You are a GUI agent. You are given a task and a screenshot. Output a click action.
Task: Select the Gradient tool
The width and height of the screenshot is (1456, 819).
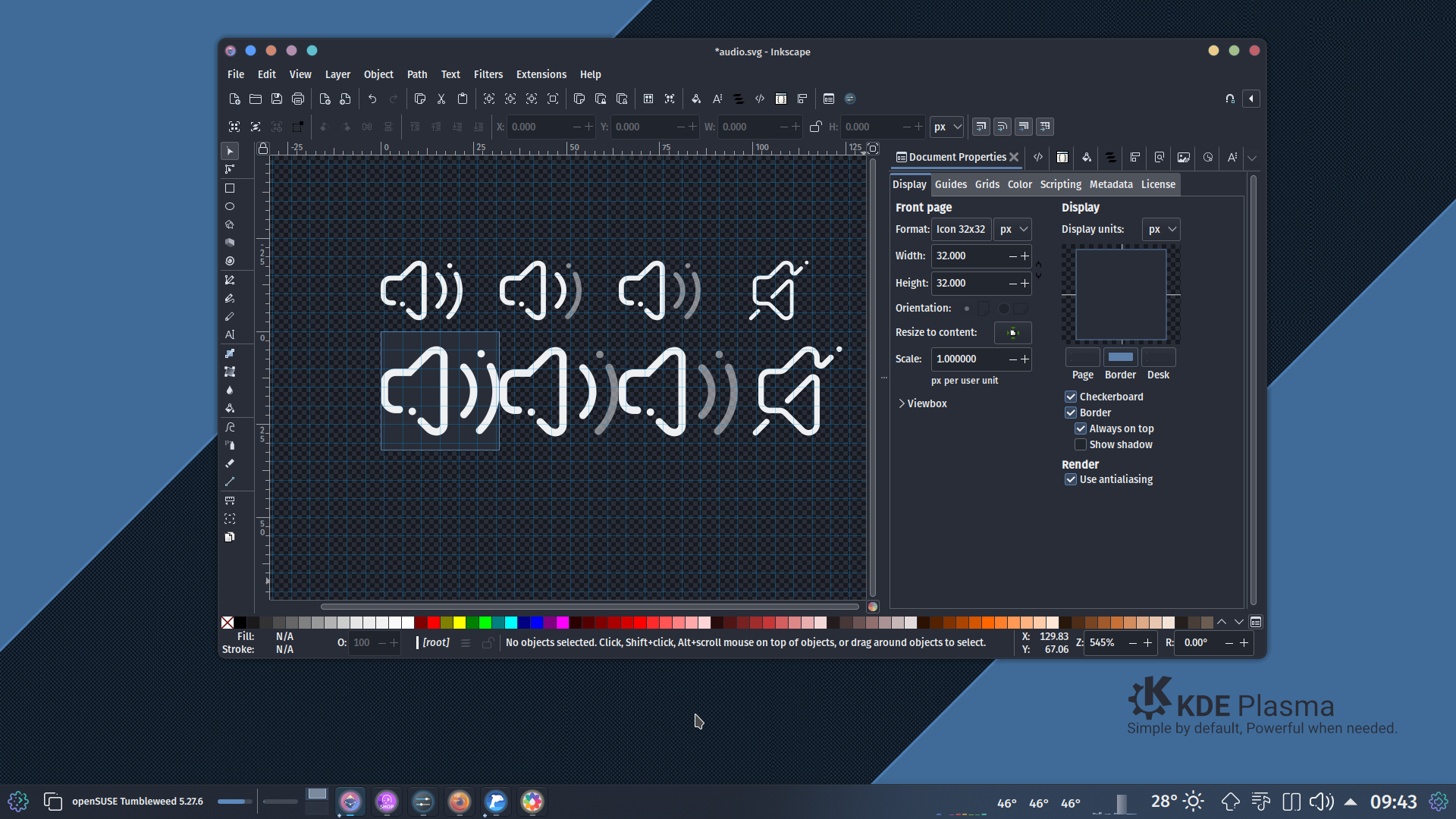click(230, 353)
